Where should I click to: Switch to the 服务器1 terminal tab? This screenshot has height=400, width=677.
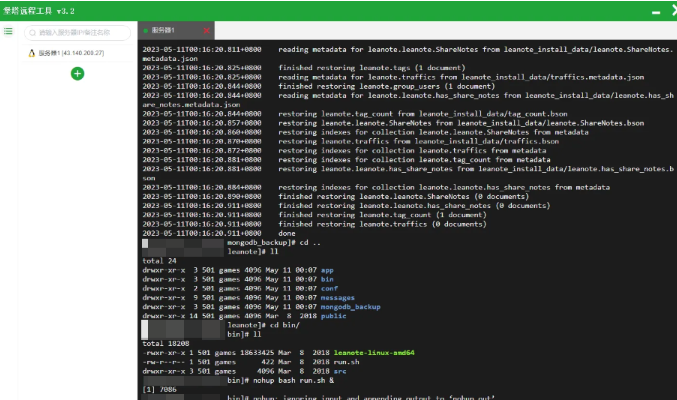click(176, 31)
